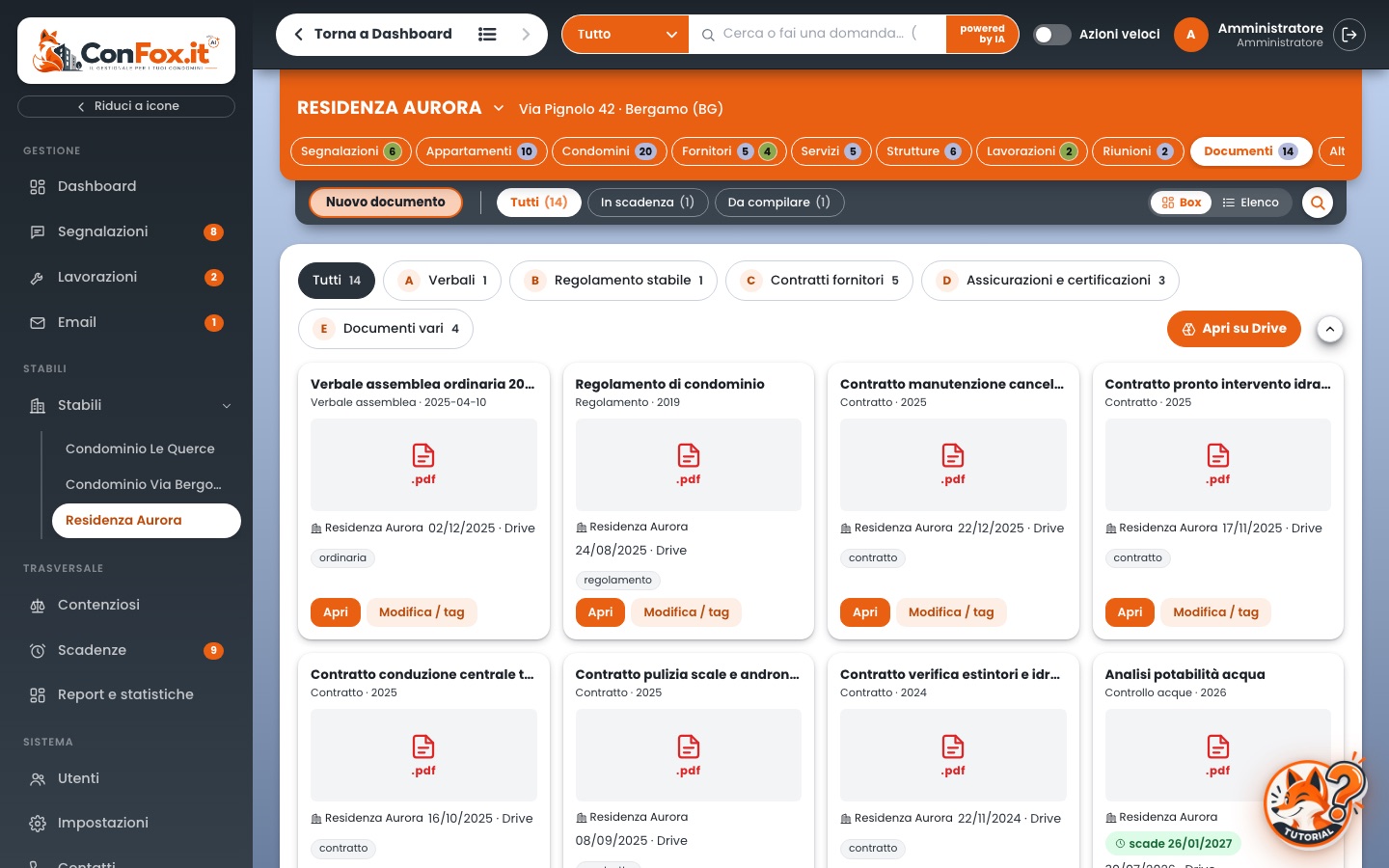Select the Contratti fornitori category filter
The height and width of the screenshot is (868, 1389).
pos(819,281)
